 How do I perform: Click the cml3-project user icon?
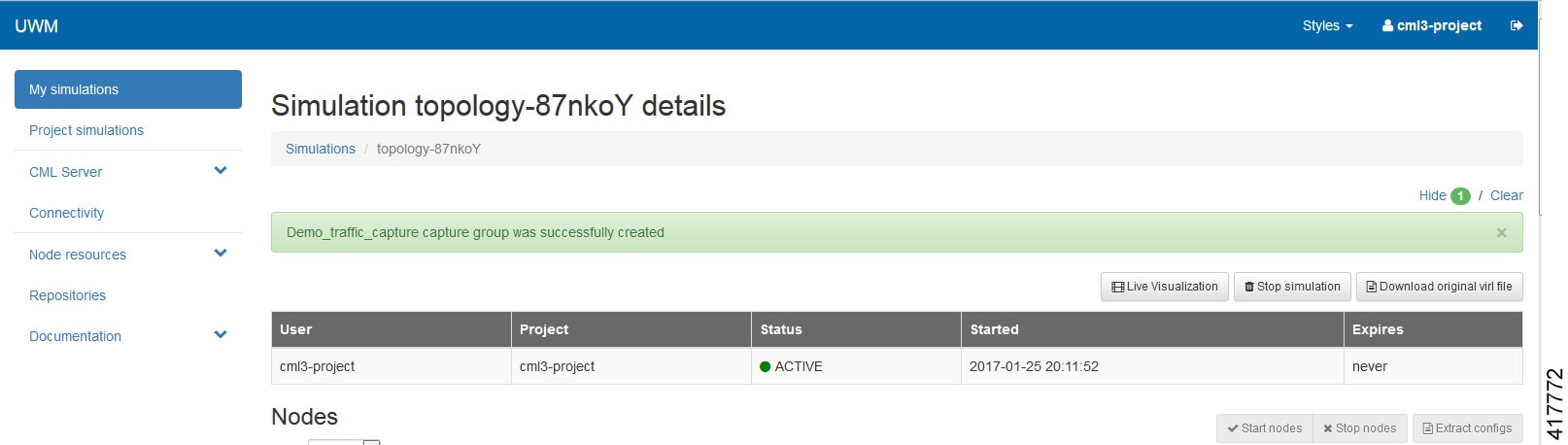[1387, 26]
